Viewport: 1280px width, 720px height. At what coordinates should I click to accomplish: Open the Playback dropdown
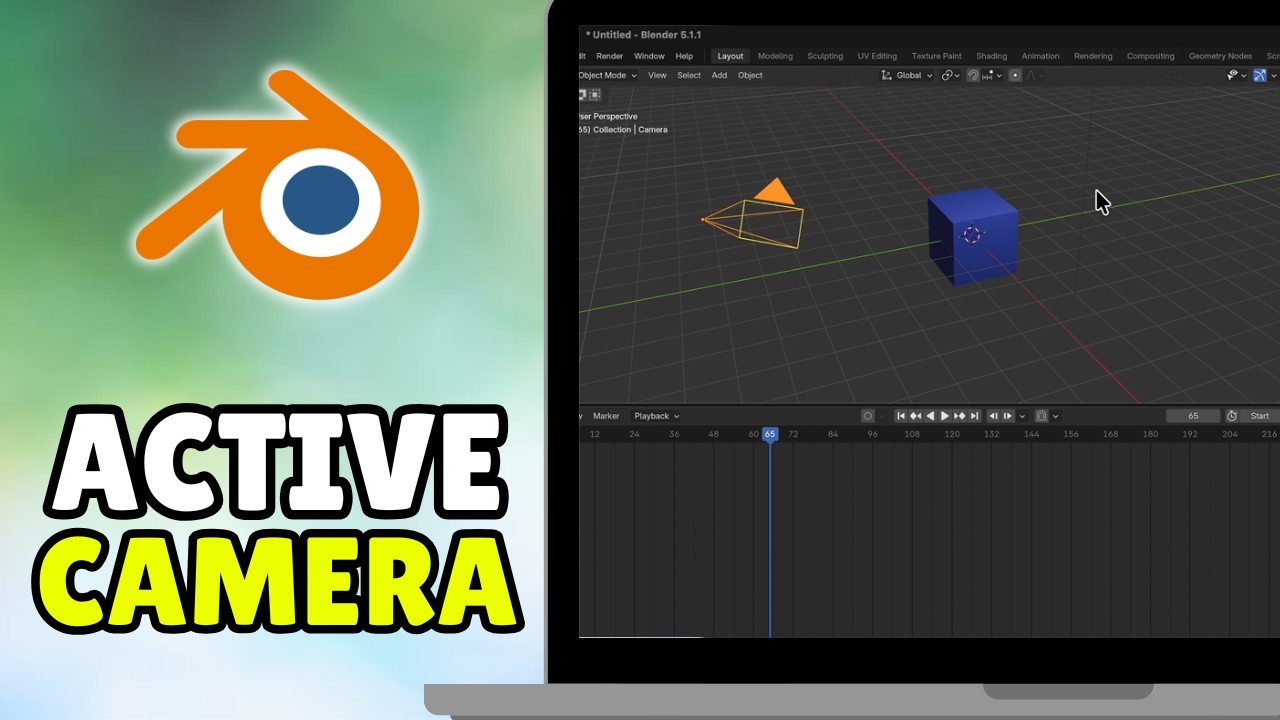pos(657,416)
